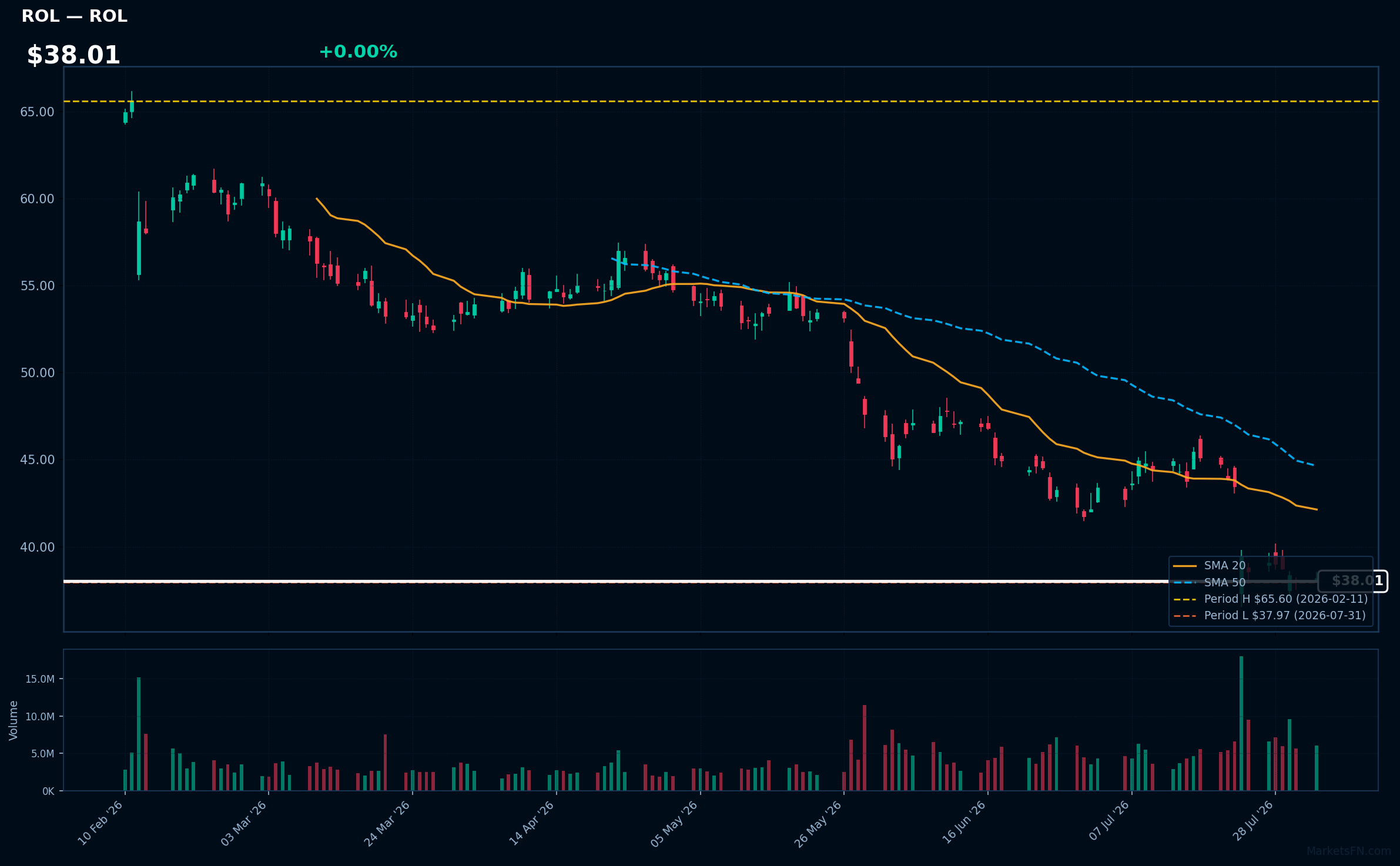Pick the "24 Mar '26" date label
Image resolution: width=1400 pixels, height=866 pixels.
tap(387, 823)
